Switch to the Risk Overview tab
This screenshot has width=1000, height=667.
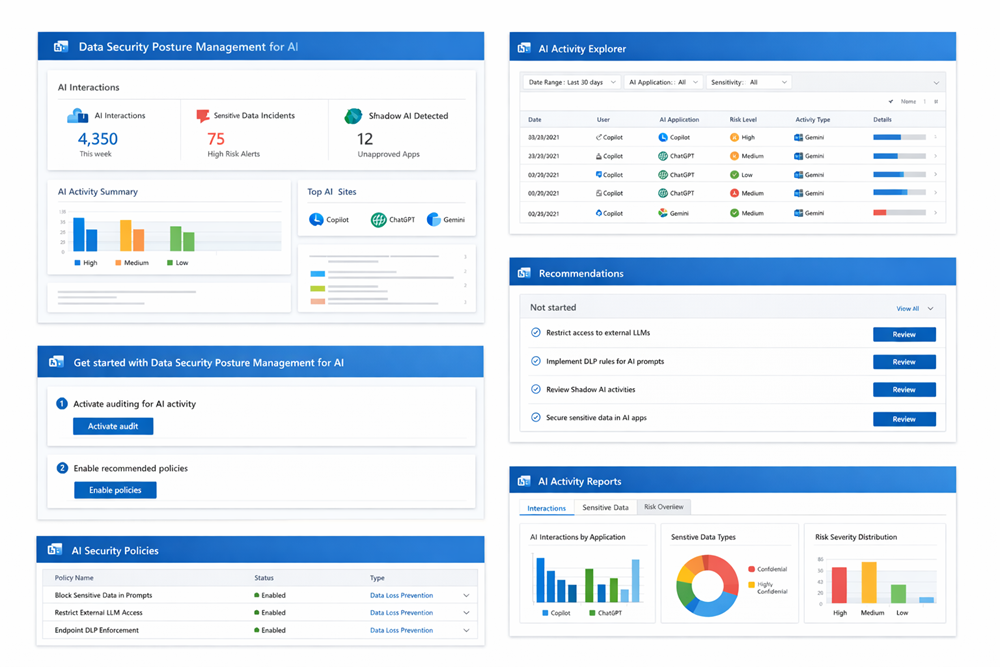point(663,507)
